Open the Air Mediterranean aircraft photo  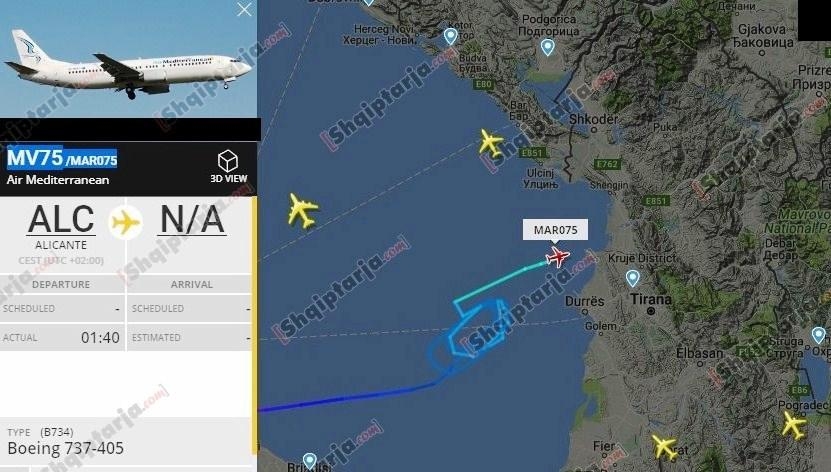(x=128, y=59)
